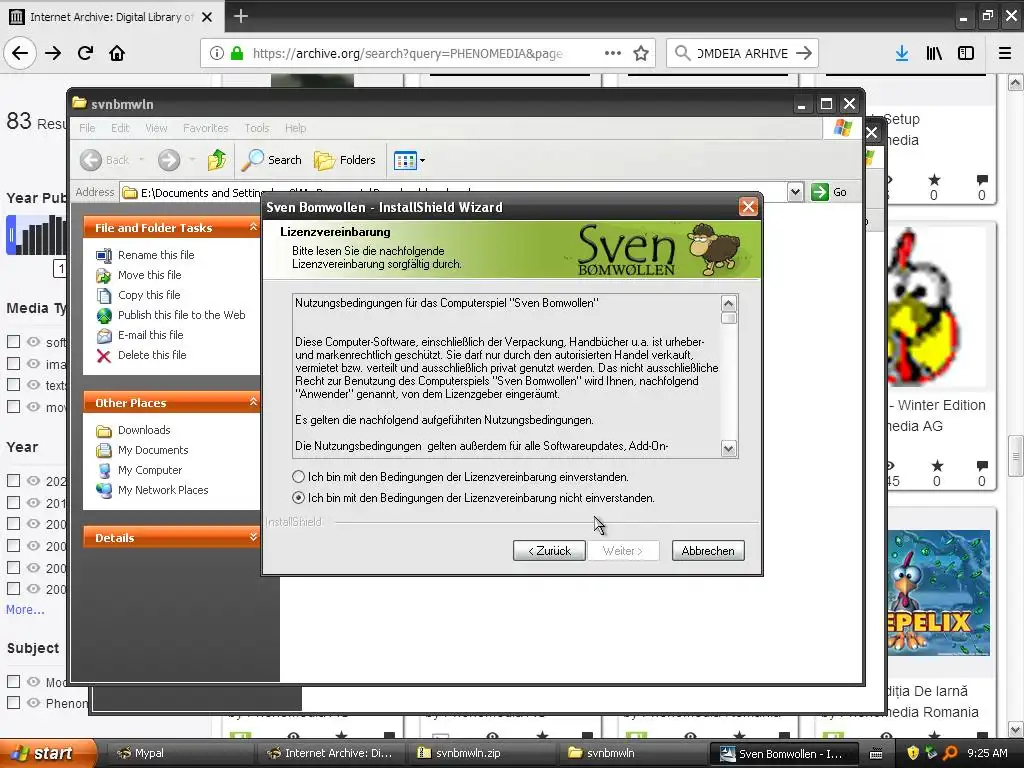Open the Explorer address bar dropdown
Screen dimensions: 1024x768
pyautogui.click(x=795, y=192)
